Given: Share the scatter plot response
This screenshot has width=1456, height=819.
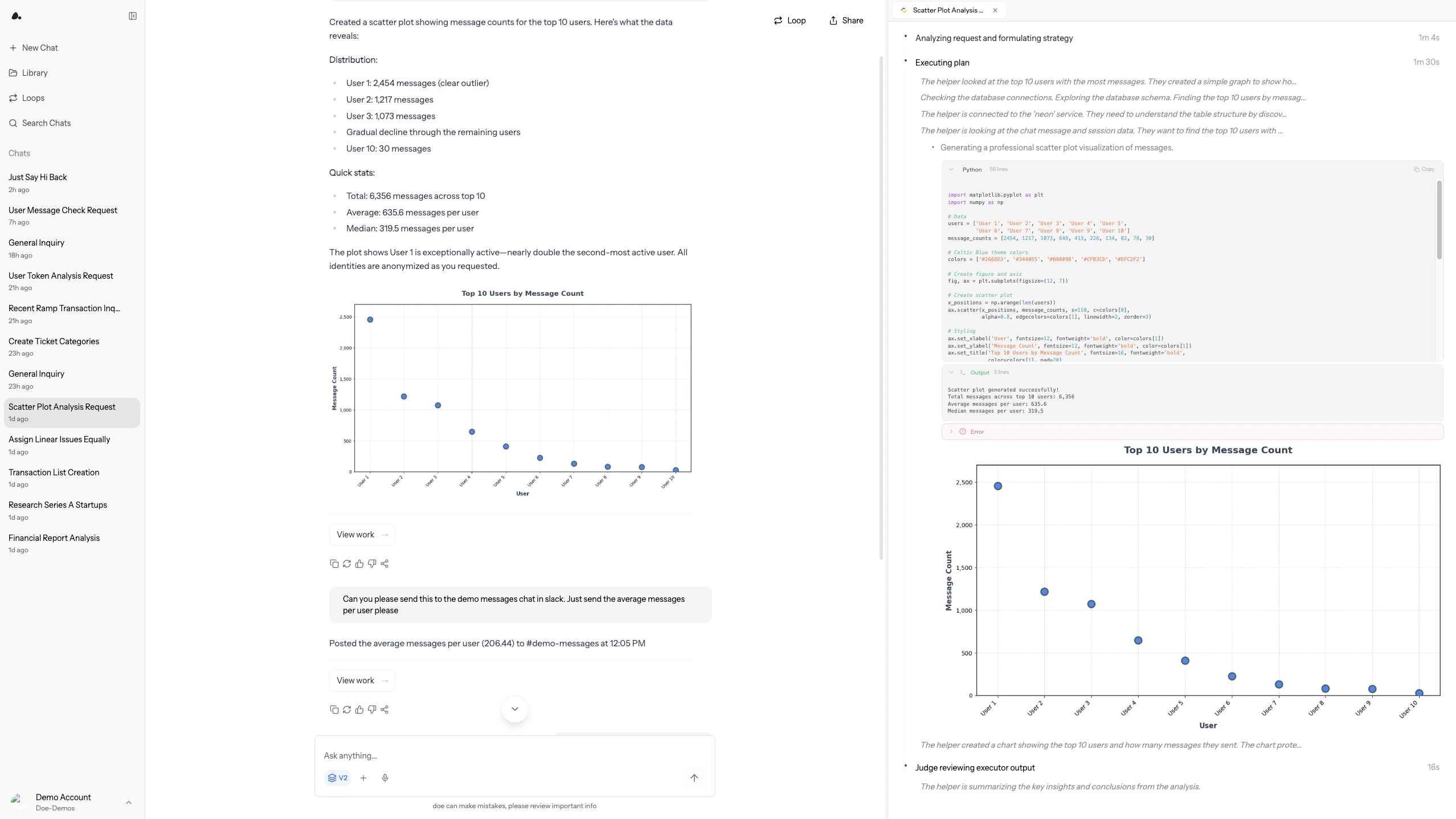Looking at the screenshot, I should click(385, 564).
